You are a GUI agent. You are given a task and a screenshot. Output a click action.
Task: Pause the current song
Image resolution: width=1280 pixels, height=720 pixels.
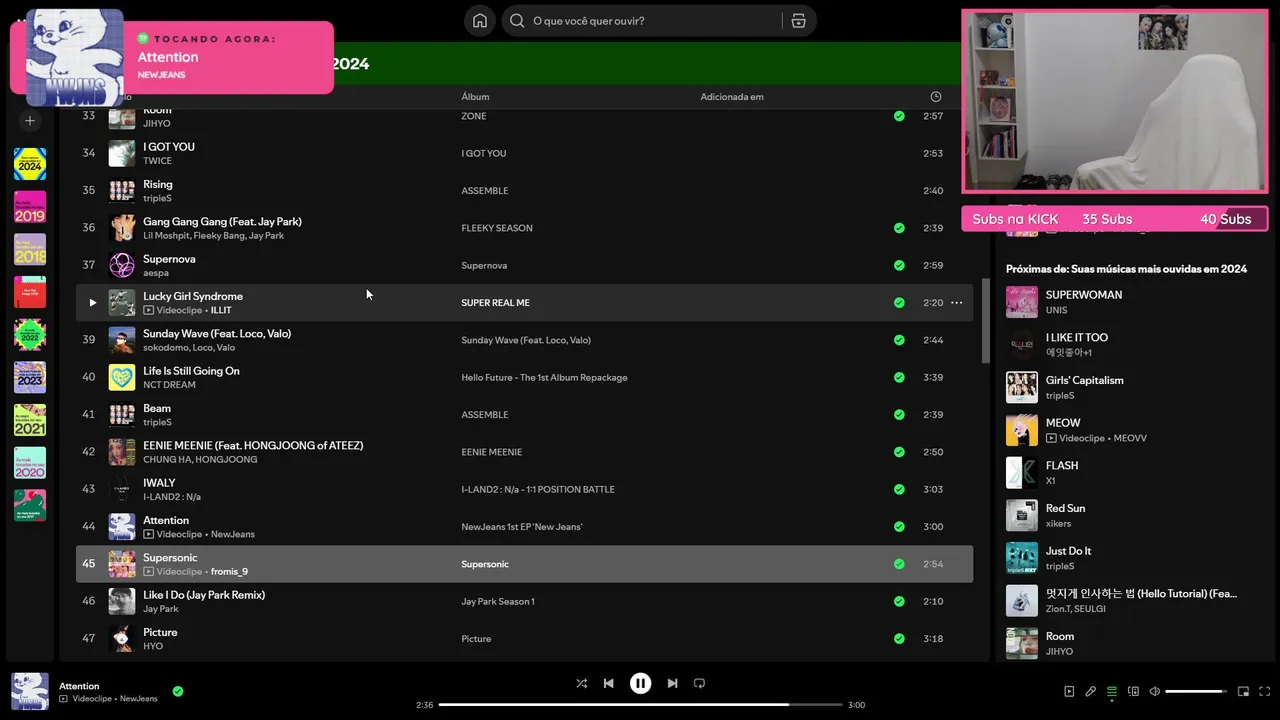point(640,683)
